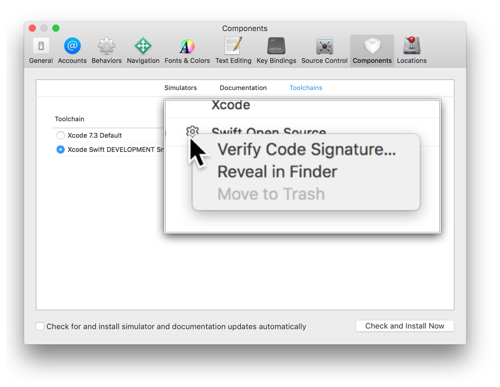Switch to the Documentation tab
Image resolution: width=500 pixels, height=387 pixels.
point(243,88)
